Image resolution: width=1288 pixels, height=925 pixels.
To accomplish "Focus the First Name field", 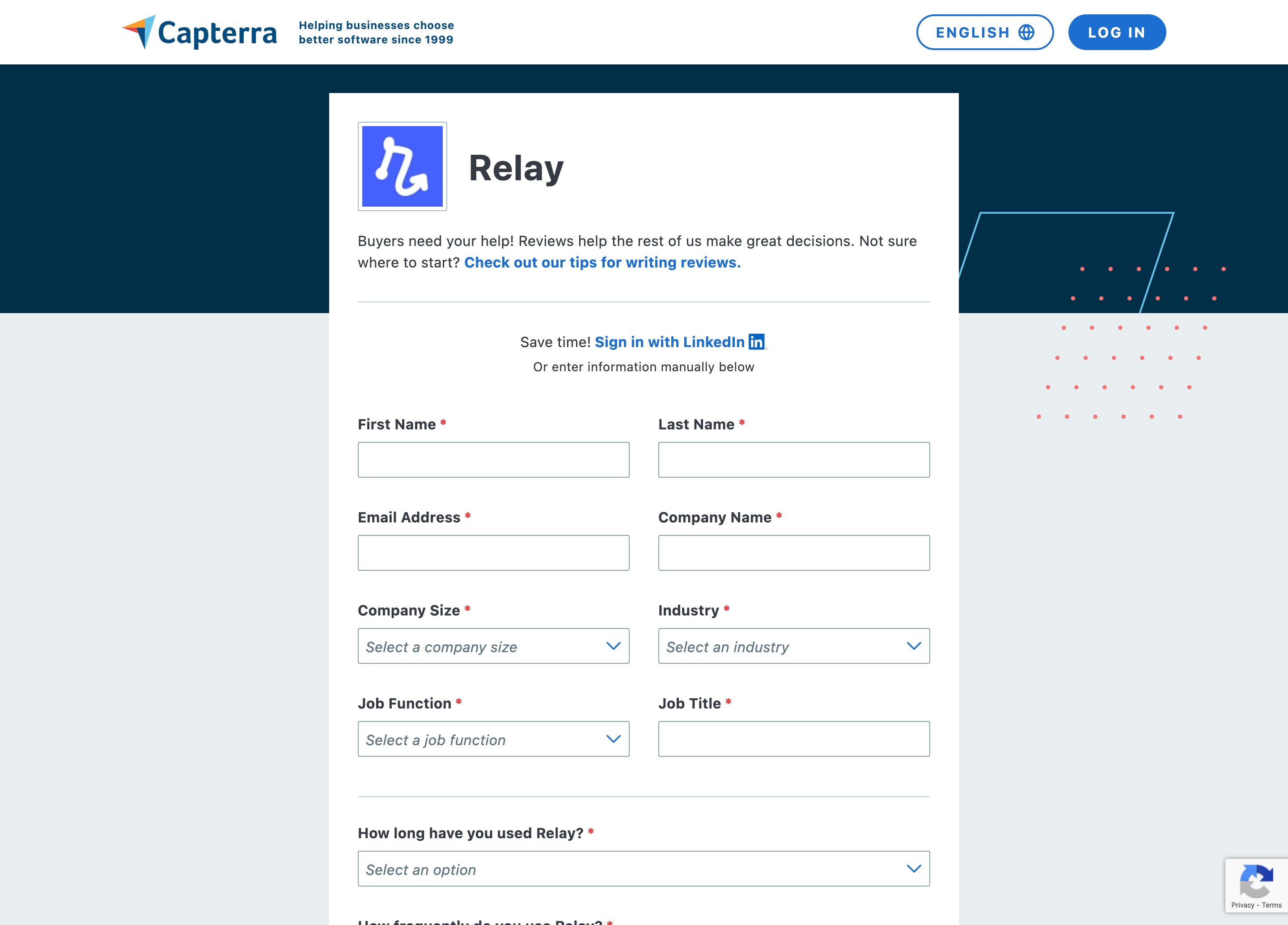I will (493, 460).
